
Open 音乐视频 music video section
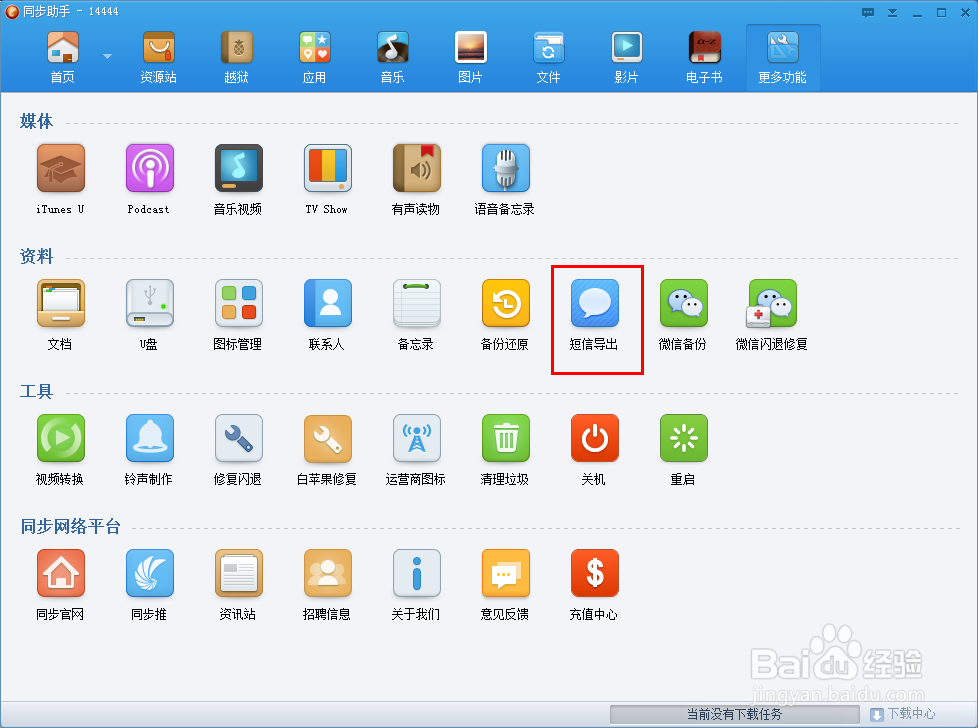pos(238,168)
